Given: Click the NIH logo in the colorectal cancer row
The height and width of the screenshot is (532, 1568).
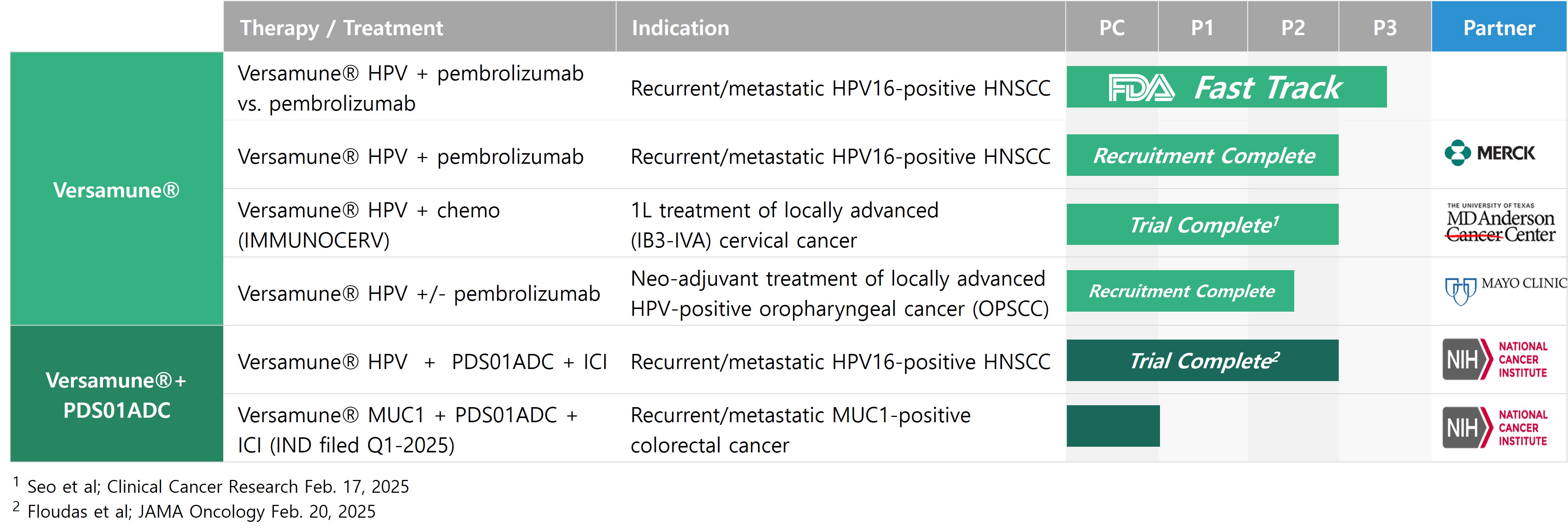Looking at the screenshot, I should tap(1494, 427).
